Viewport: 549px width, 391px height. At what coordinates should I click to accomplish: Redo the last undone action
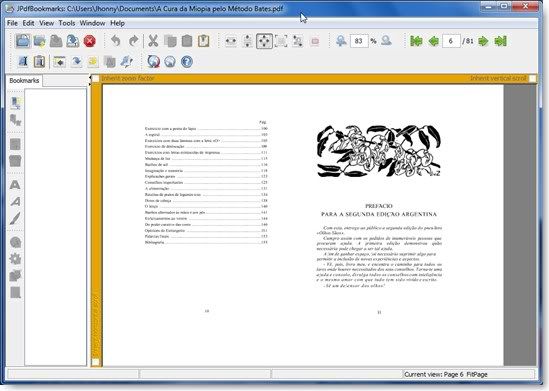coord(133,41)
